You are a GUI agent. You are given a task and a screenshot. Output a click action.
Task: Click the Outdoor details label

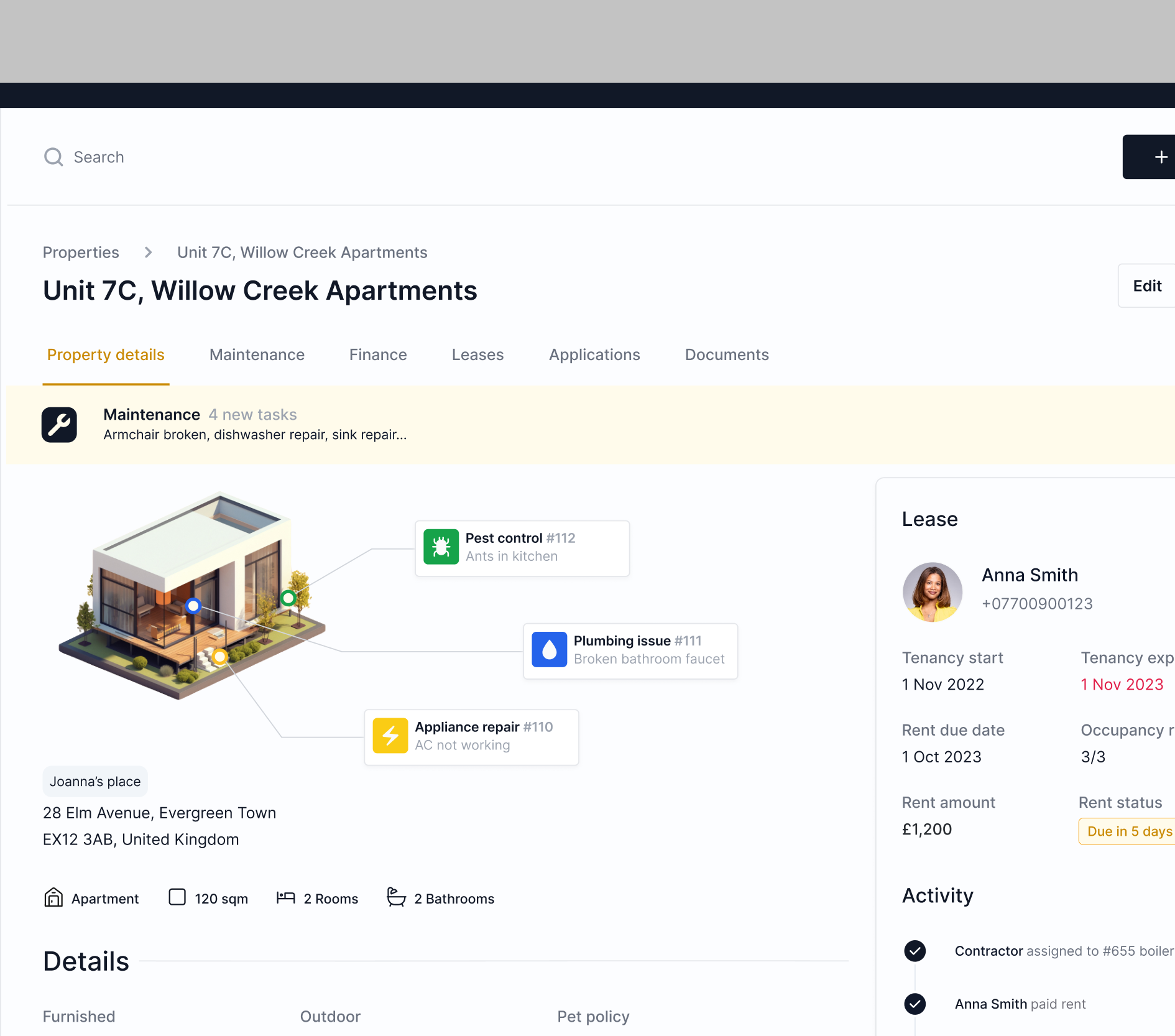(x=330, y=1016)
